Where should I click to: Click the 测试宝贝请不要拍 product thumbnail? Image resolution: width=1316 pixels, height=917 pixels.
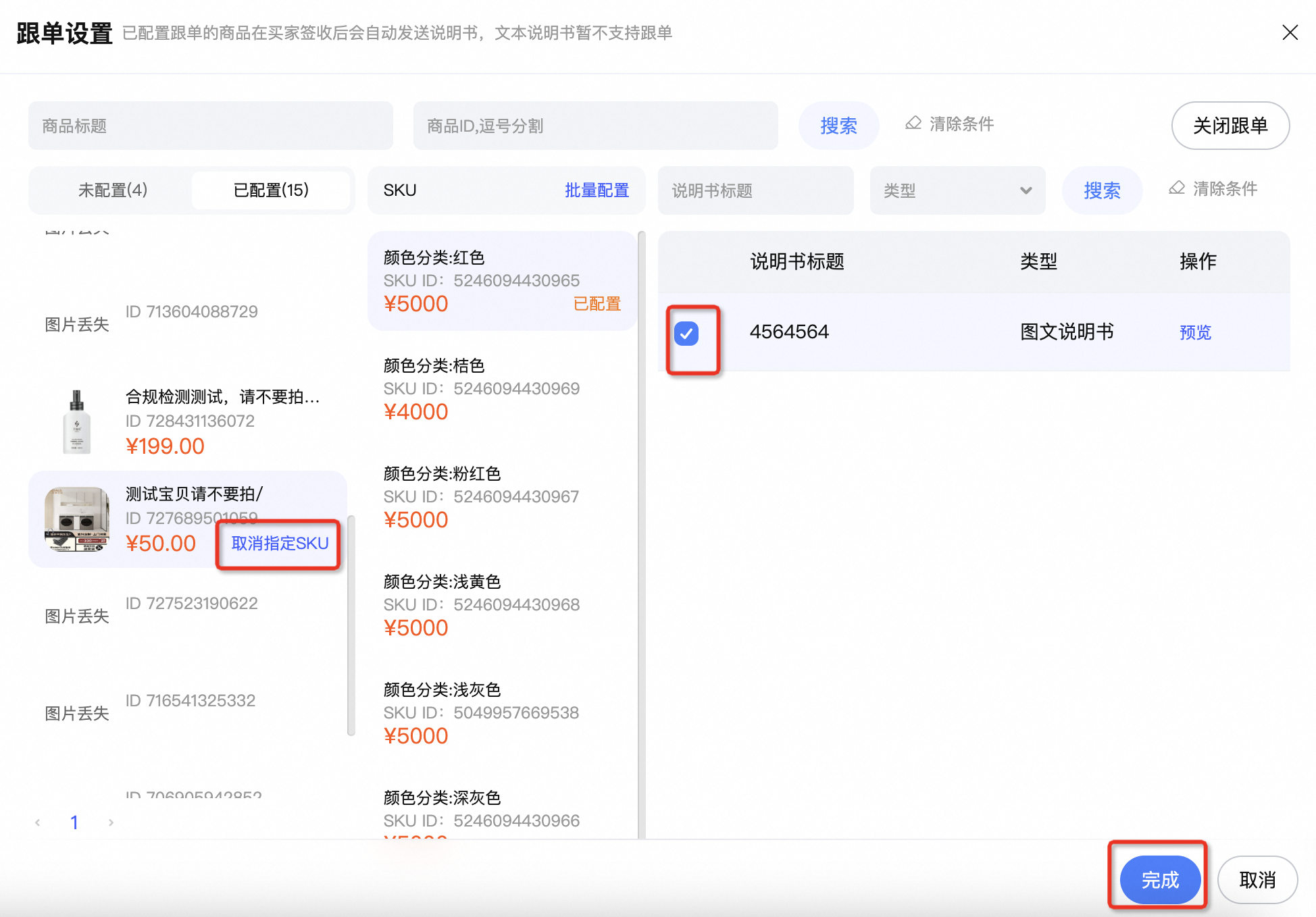(x=77, y=519)
